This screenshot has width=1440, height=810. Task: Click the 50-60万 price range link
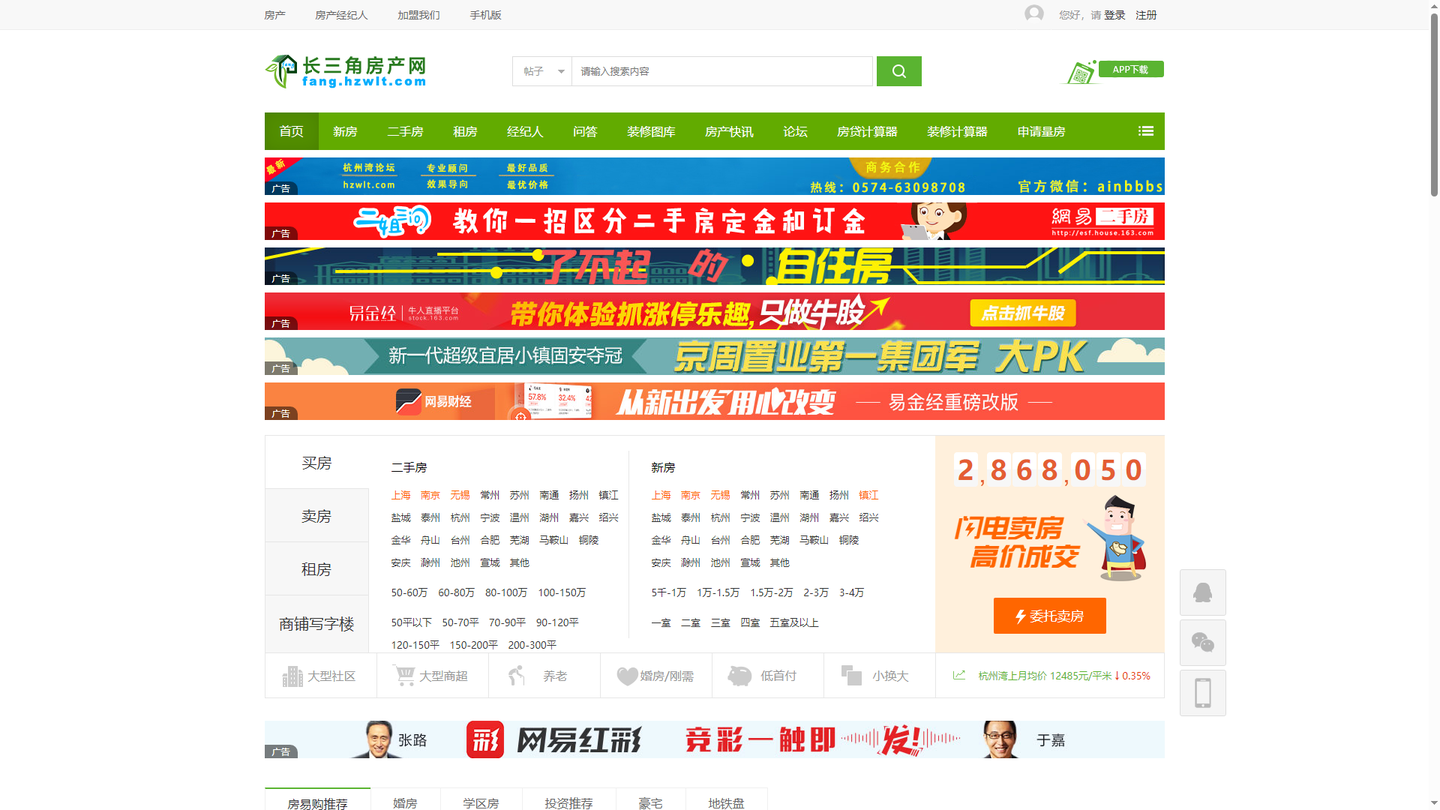pos(409,593)
